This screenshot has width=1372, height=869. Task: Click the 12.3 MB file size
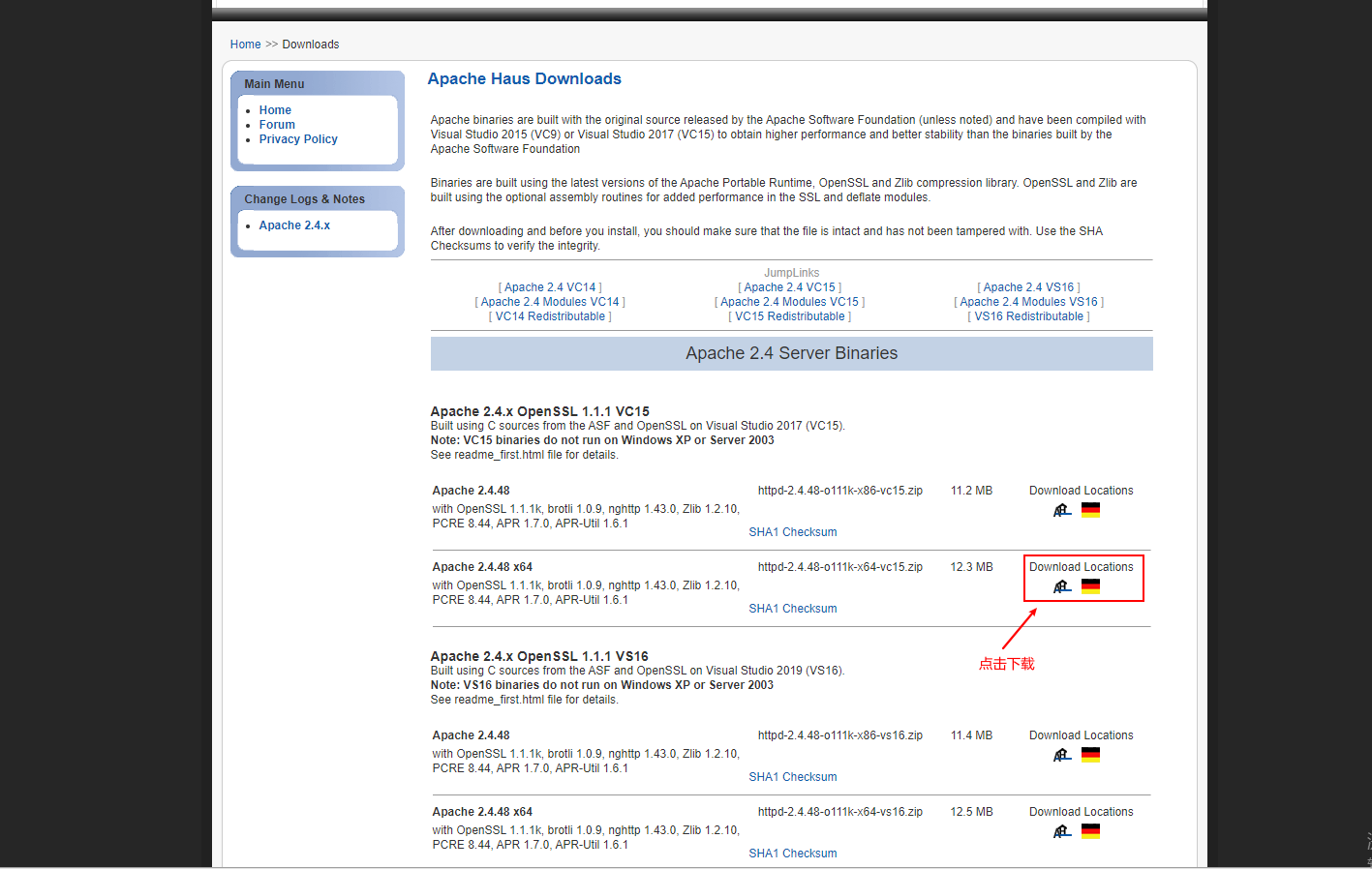tap(972, 567)
